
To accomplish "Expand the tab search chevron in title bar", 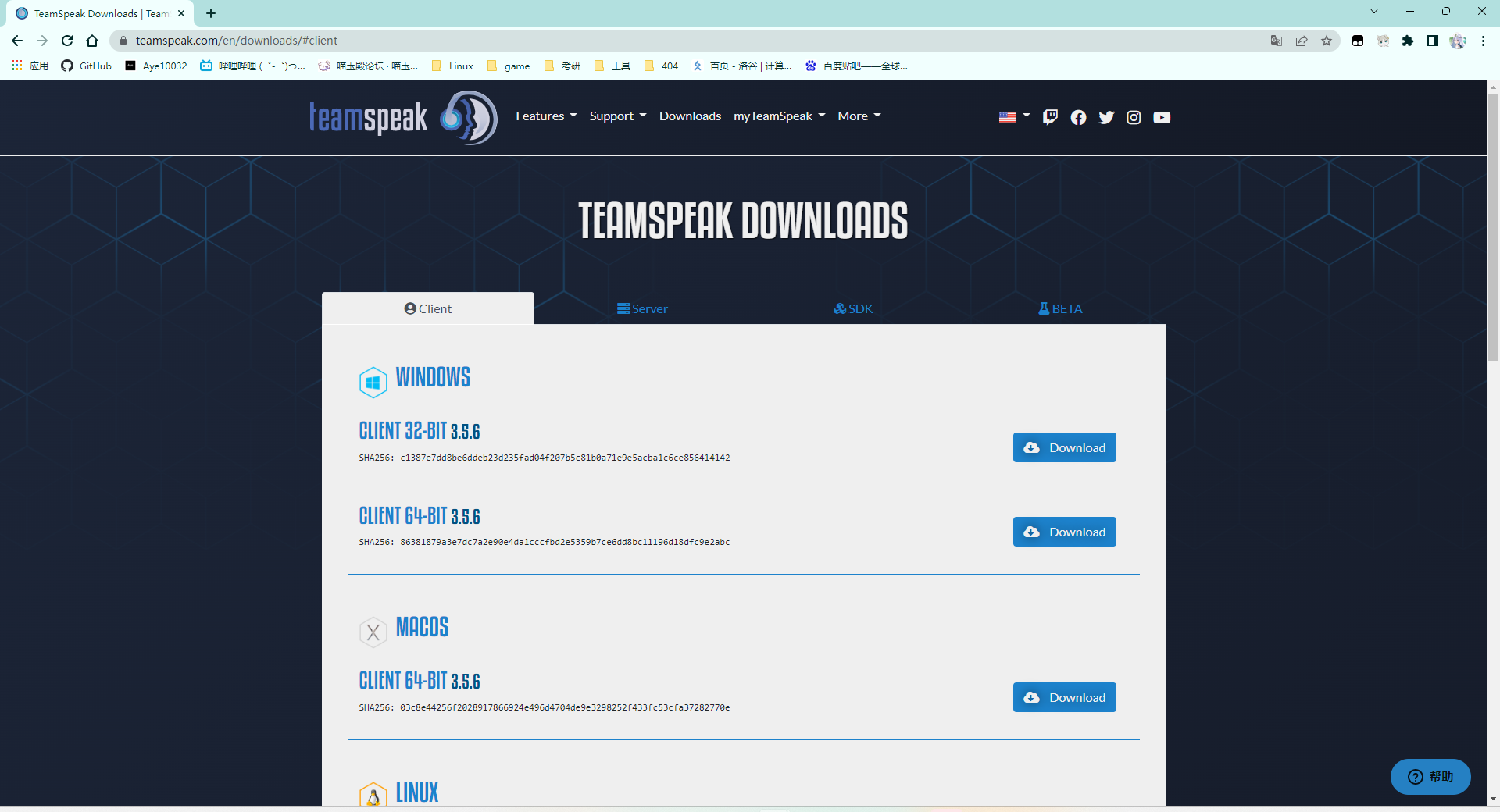I will coord(1374,11).
